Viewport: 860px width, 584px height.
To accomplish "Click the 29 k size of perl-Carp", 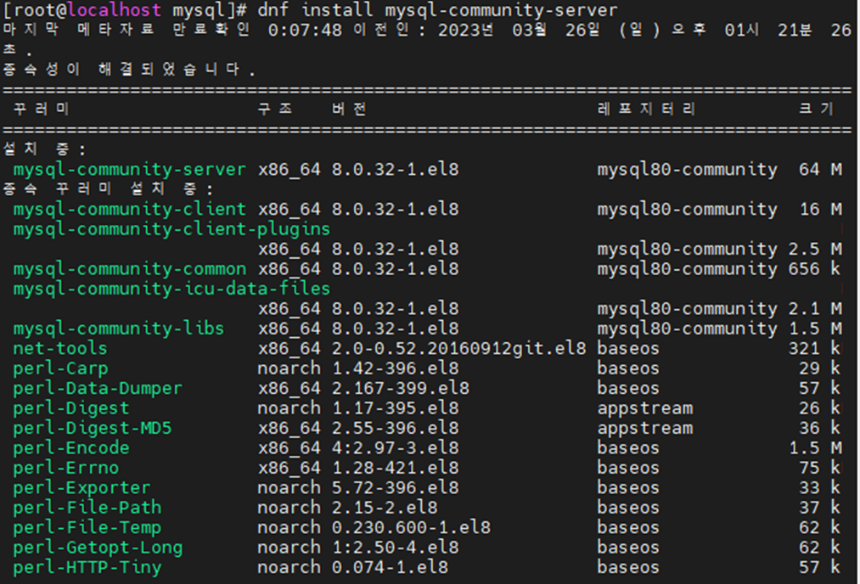I will click(x=821, y=368).
